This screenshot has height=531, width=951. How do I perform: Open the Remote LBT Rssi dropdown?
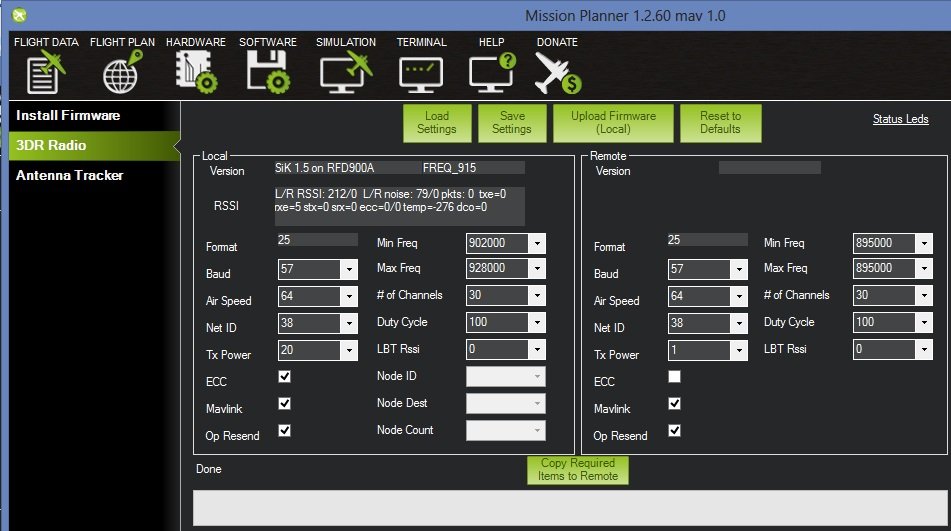pyautogui.click(x=893, y=349)
